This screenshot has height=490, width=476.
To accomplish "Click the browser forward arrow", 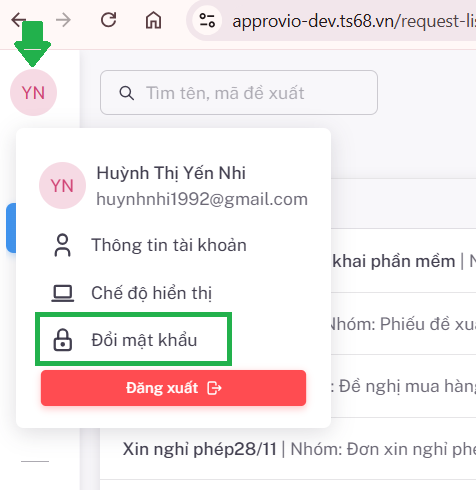I will (63, 20).
